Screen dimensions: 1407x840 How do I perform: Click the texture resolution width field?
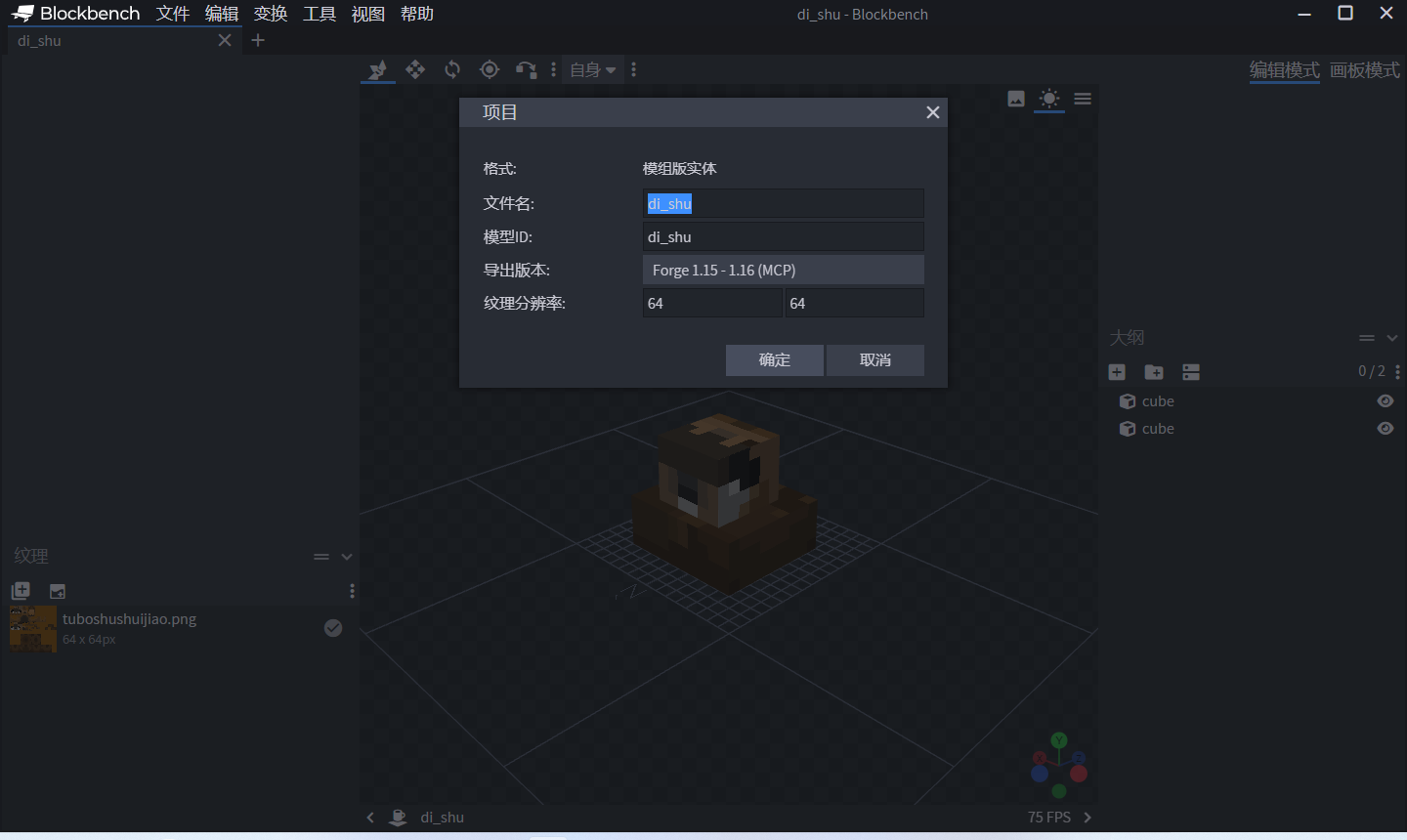712,303
